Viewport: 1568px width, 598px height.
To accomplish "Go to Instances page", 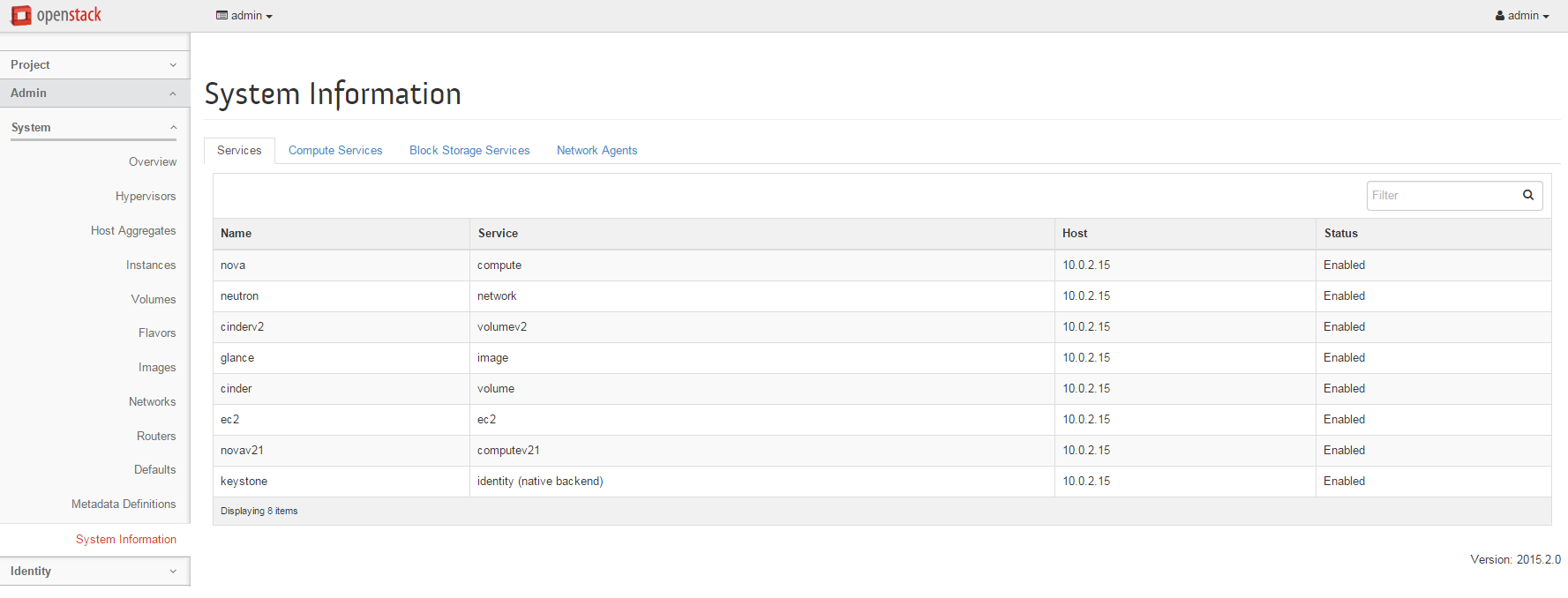I will pyautogui.click(x=151, y=265).
